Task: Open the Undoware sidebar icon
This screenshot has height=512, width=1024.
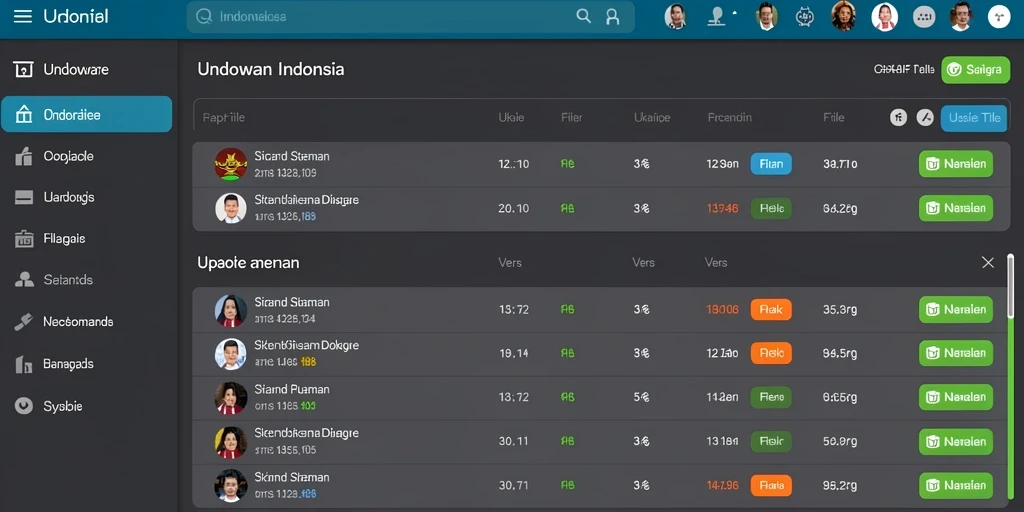Action: (x=23, y=70)
